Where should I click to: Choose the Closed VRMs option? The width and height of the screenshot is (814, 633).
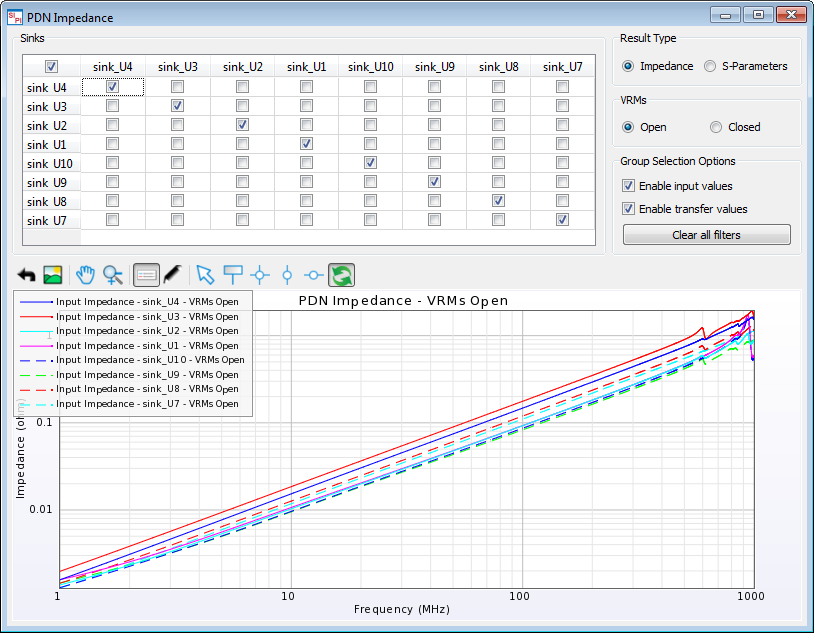716,127
